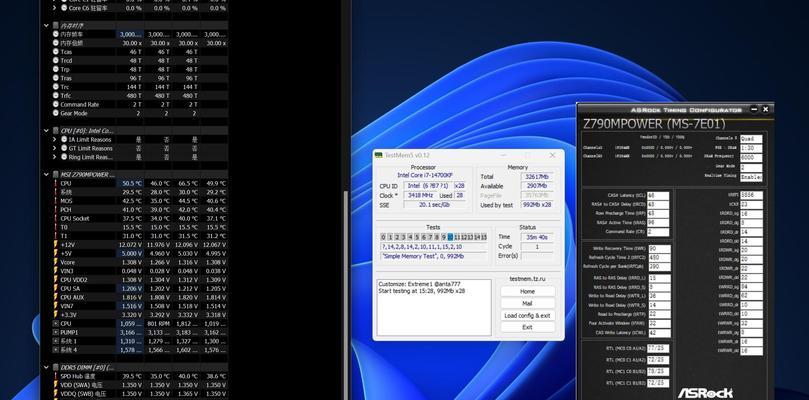Click the Refresh Cycle Time 2 (tRFC2) field
Image resolution: width=809 pixels, height=400 pixels.
[659, 258]
